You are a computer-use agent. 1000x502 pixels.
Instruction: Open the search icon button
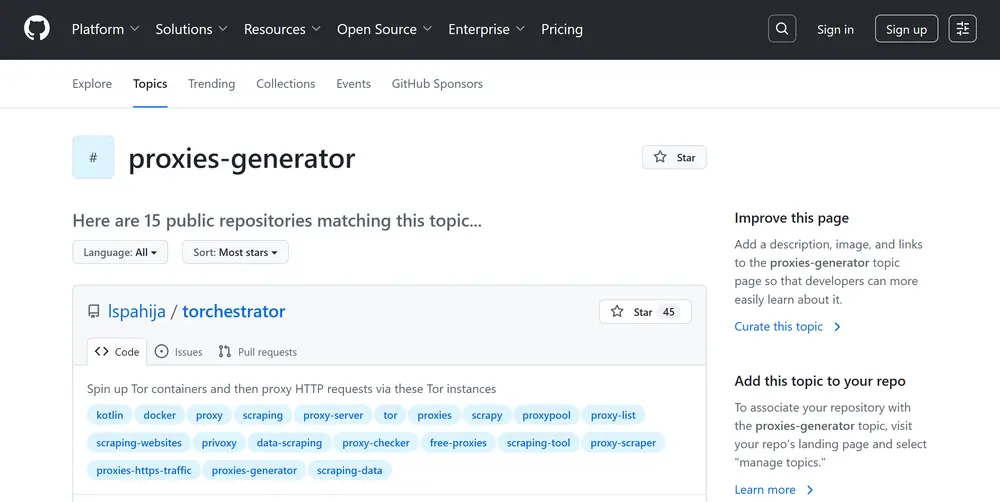782,29
